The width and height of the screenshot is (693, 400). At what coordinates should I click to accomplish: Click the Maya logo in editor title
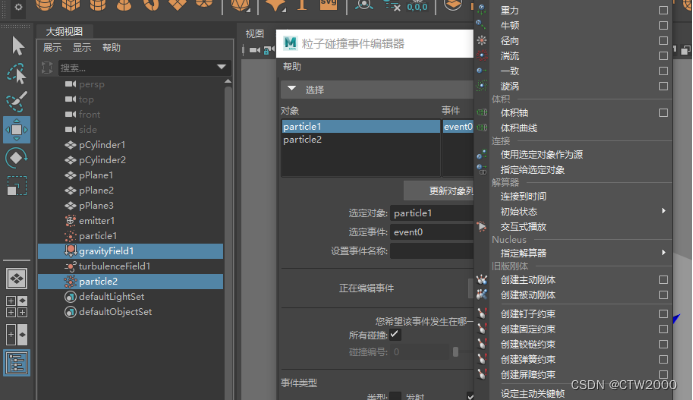pyautogui.click(x=290, y=43)
